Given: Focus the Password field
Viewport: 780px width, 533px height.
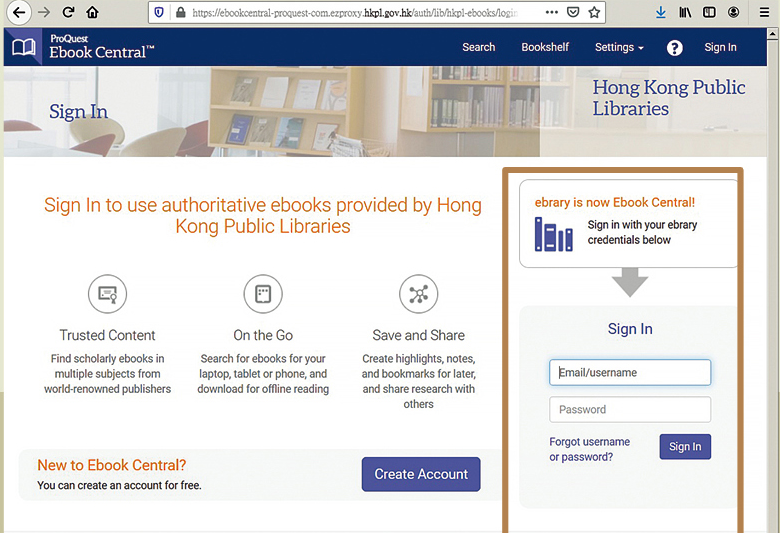Looking at the screenshot, I should [630, 410].
